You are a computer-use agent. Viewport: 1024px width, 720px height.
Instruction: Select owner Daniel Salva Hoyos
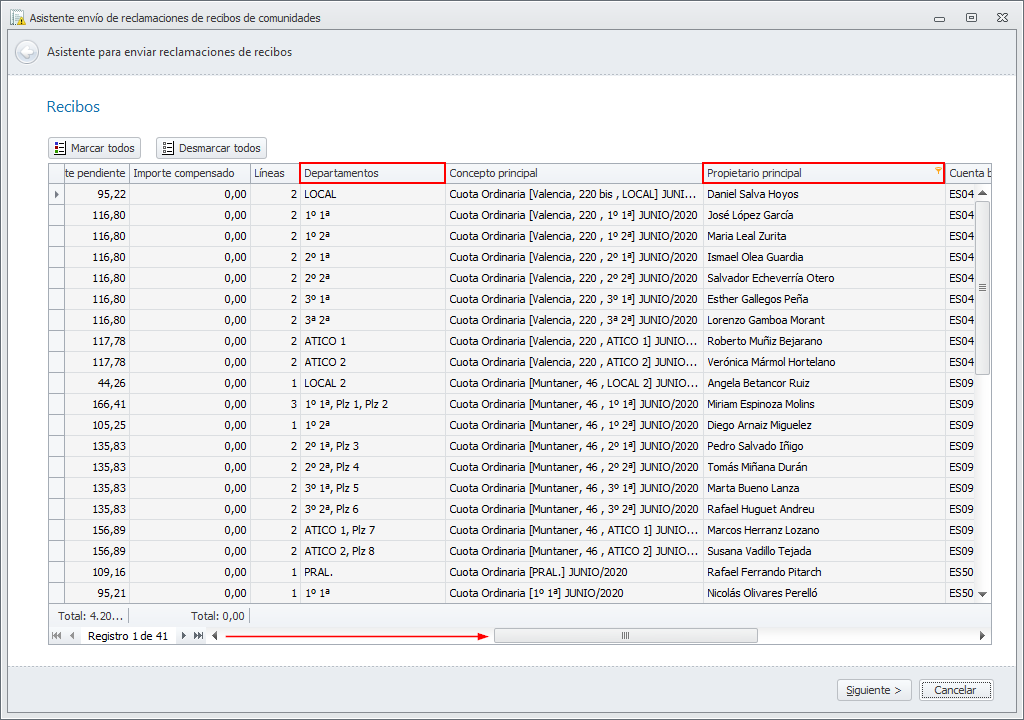[x=752, y=194]
